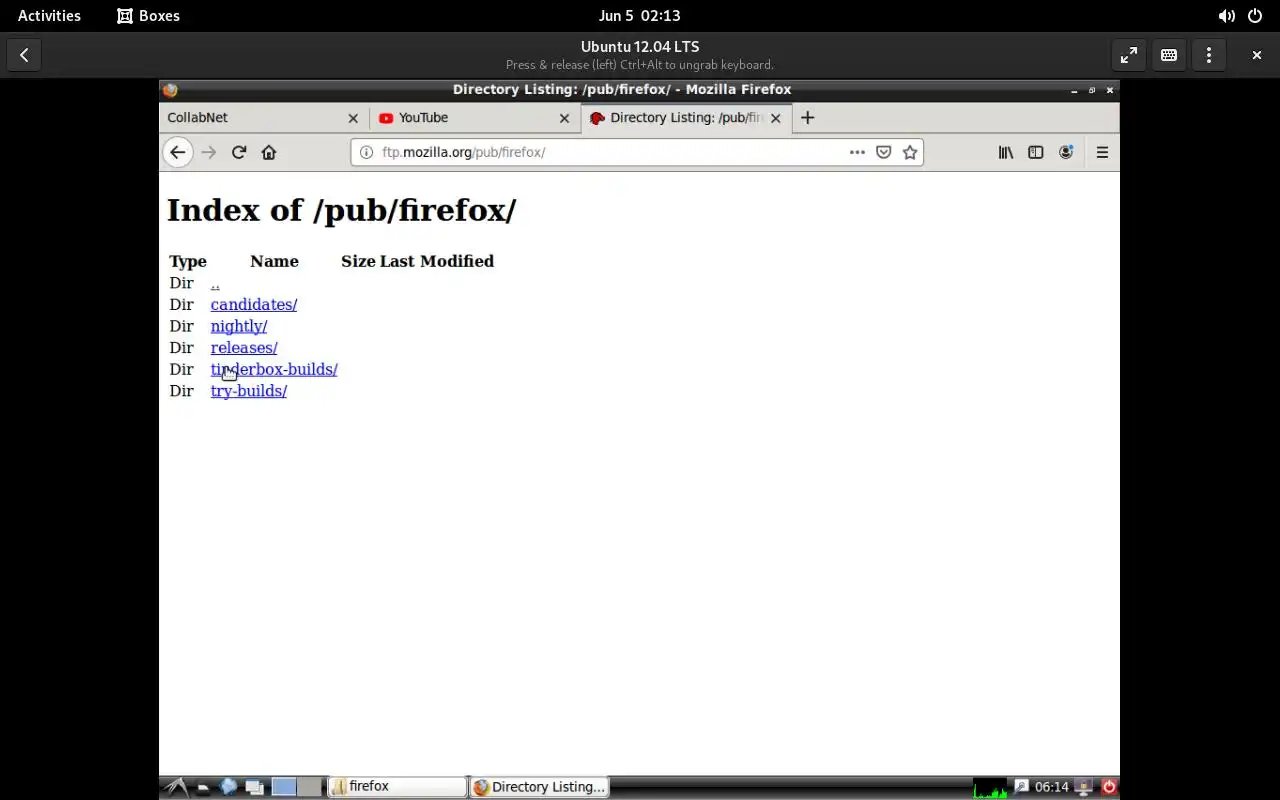Open the tinderbox-builds/ directory
Screen dimensions: 1280x800
tap(273, 369)
